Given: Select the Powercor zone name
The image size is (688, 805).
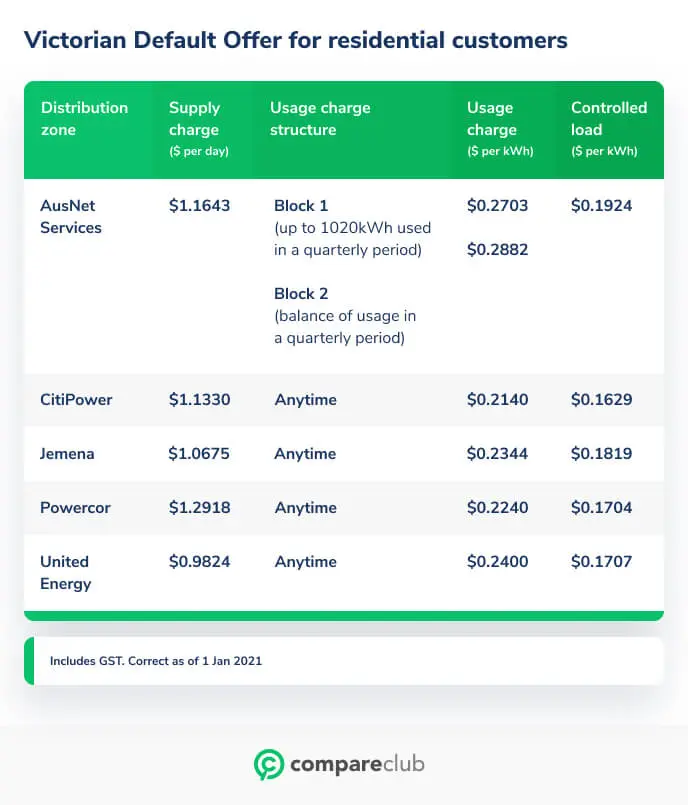Looking at the screenshot, I should coord(75,508).
